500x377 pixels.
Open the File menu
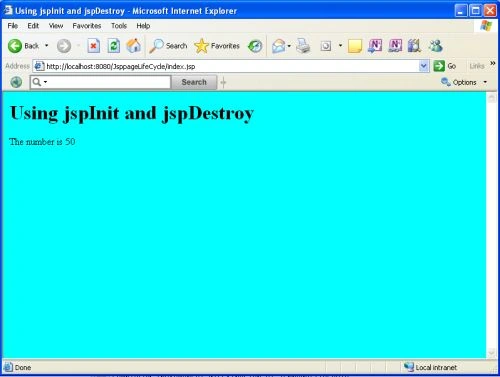click(x=13, y=26)
